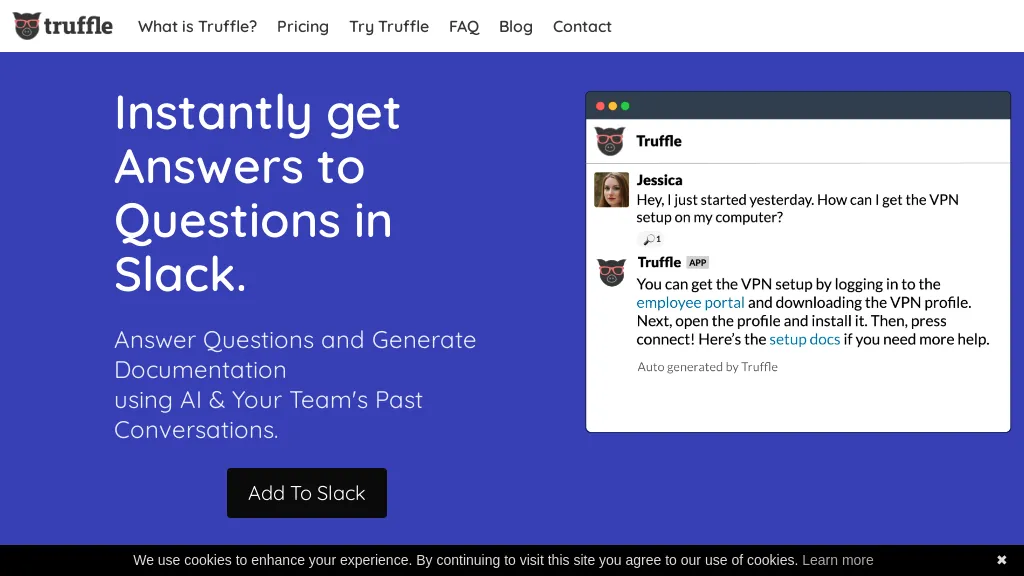Follow the Learn more cookie link
1024x576 pixels.
(838, 560)
